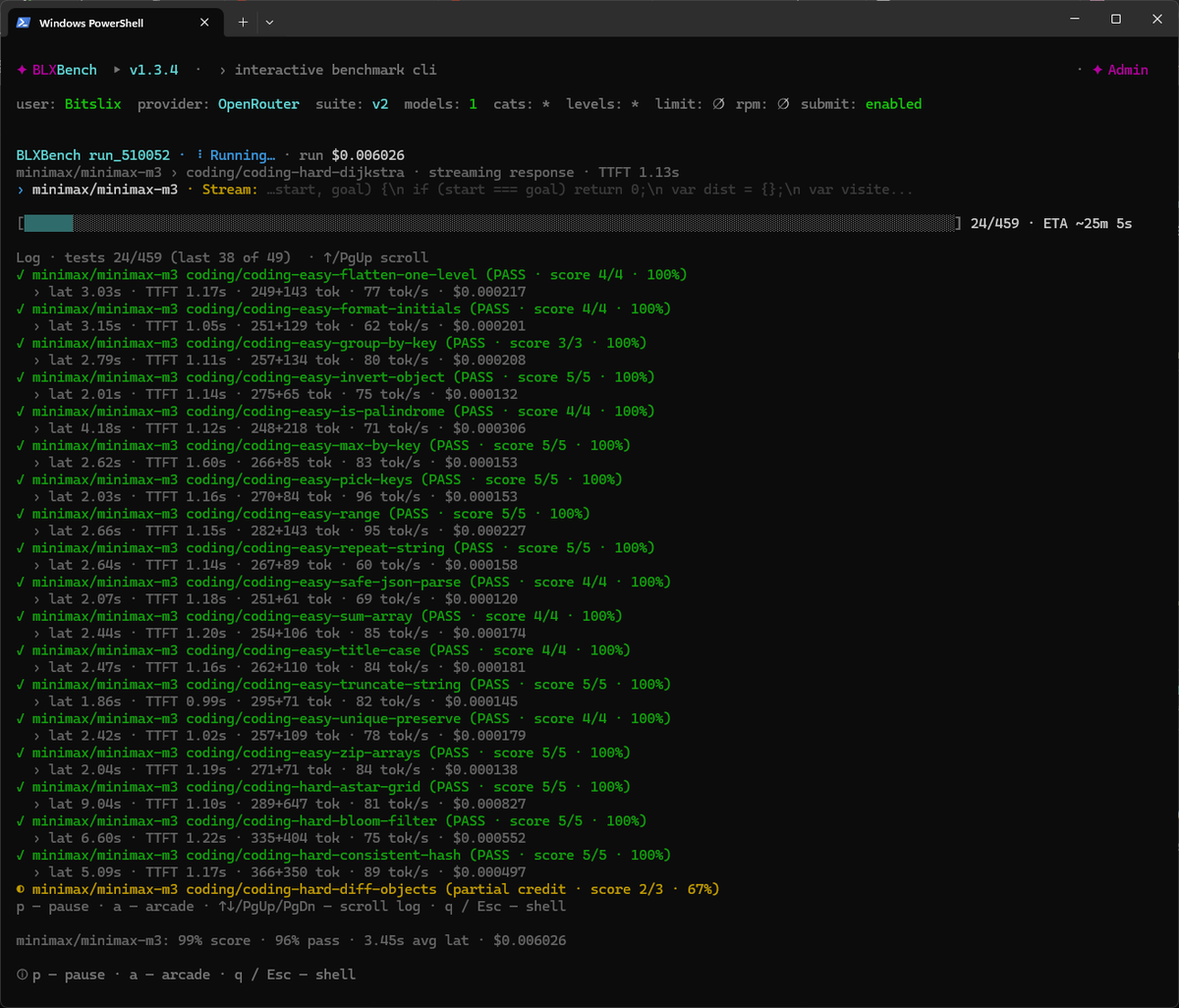Image resolution: width=1179 pixels, height=1008 pixels.
Task: Click the checkmark beside coding-easy-truncate-string
Action: click(x=21, y=685)
